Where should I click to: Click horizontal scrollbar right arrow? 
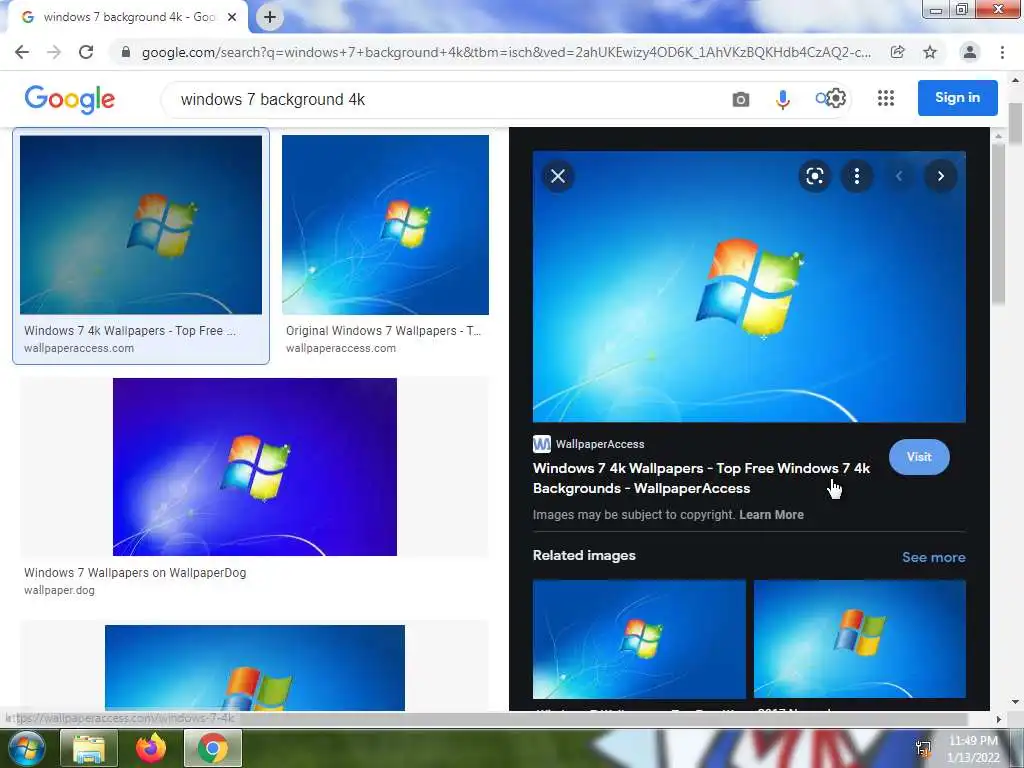(998, 720)
